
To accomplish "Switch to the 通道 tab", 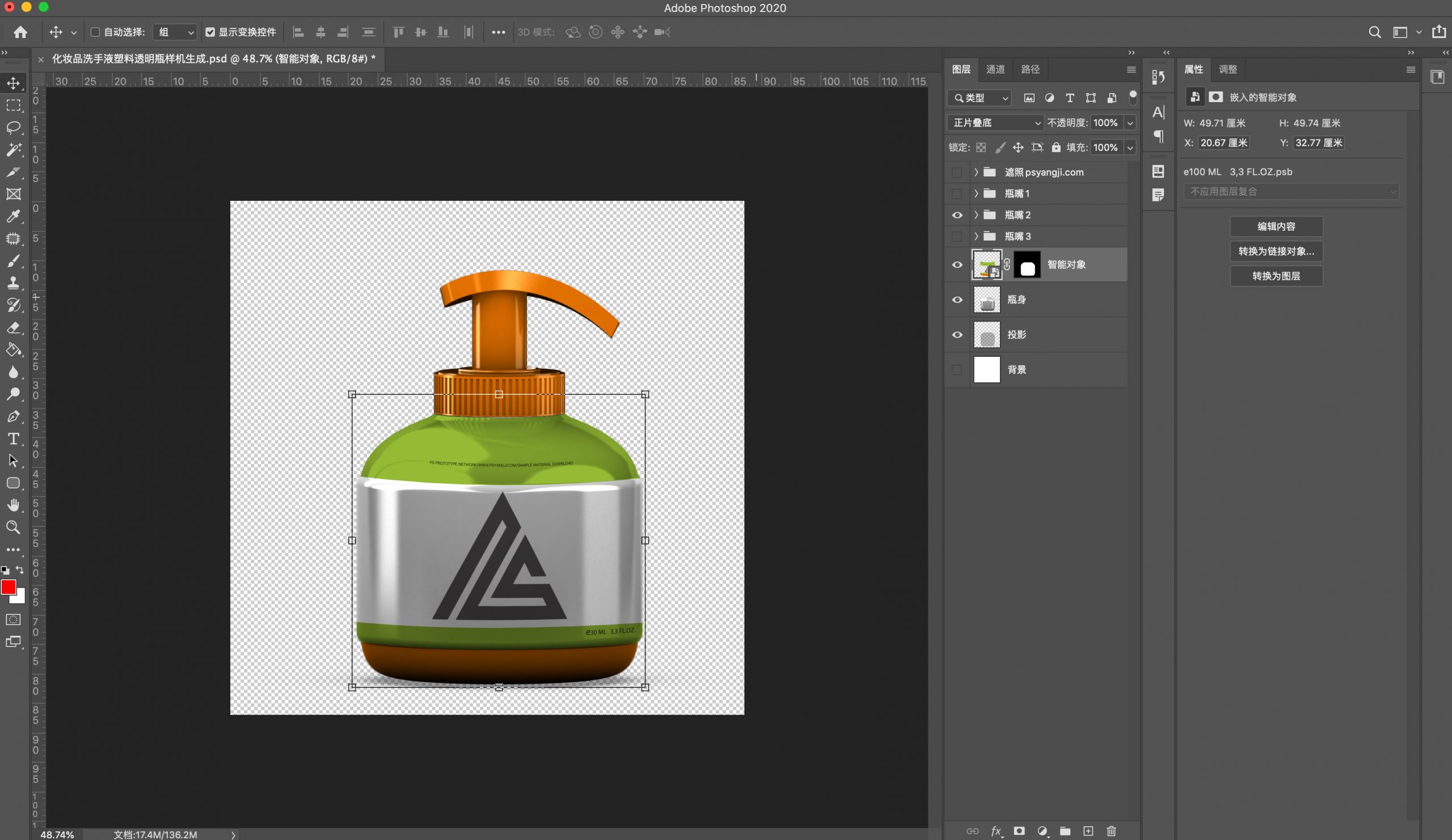I will pos(995,69).
